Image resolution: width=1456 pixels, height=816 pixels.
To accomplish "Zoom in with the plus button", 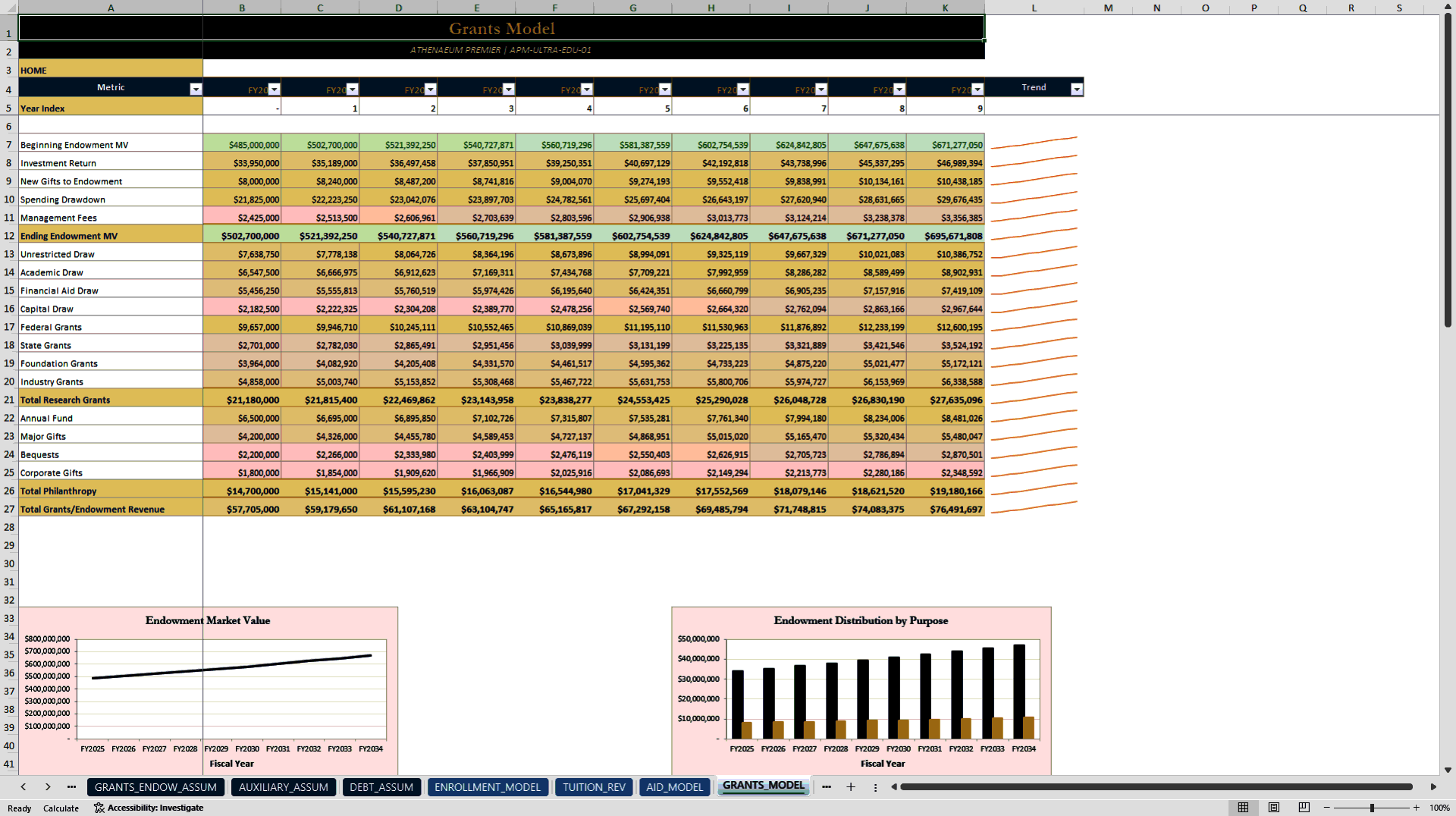I will click(x=1416, y=808).
